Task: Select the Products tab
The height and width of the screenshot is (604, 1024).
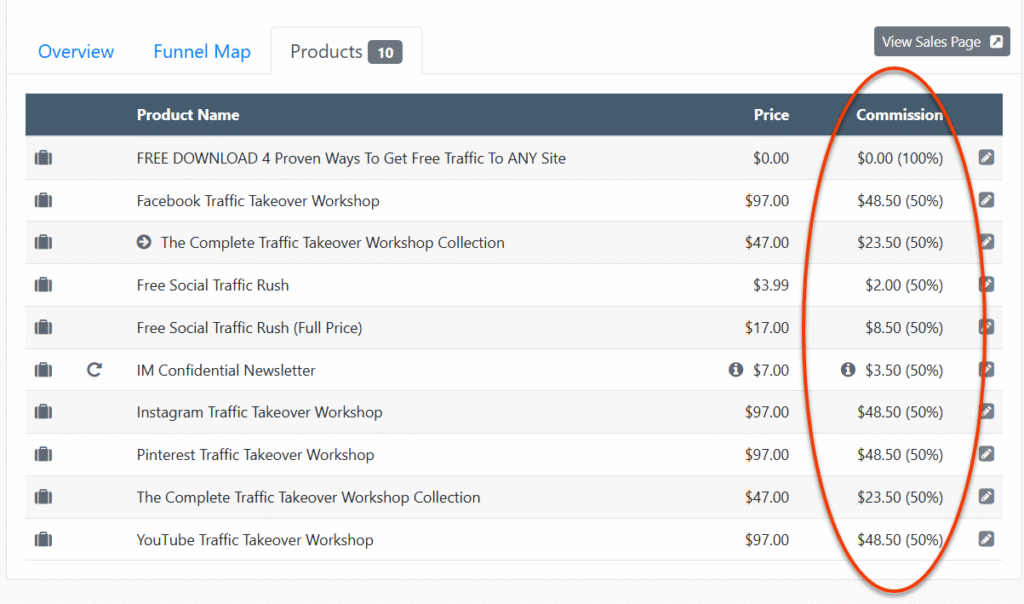Action: click(345, 52)
